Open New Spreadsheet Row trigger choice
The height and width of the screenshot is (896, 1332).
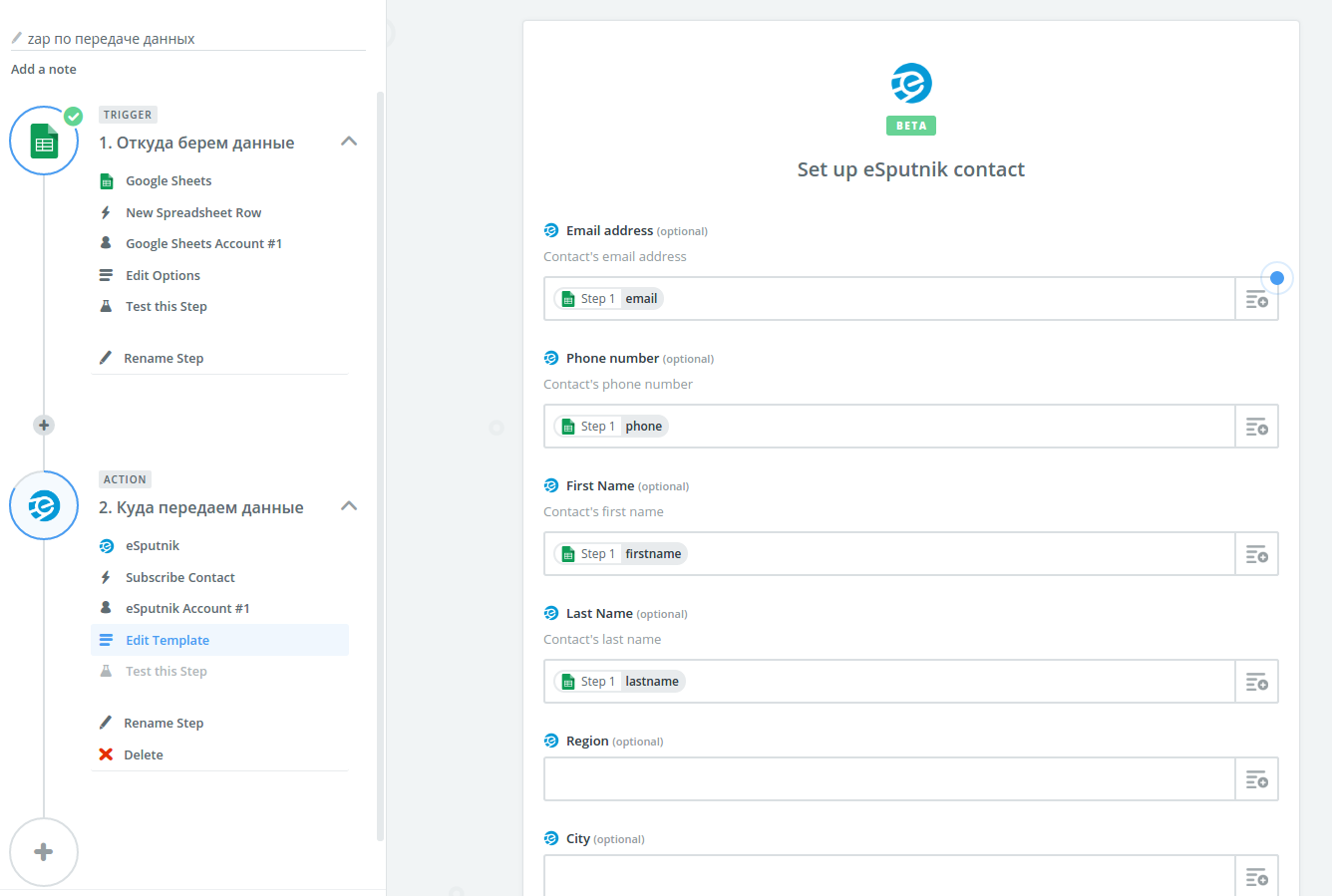click(193, 213)
